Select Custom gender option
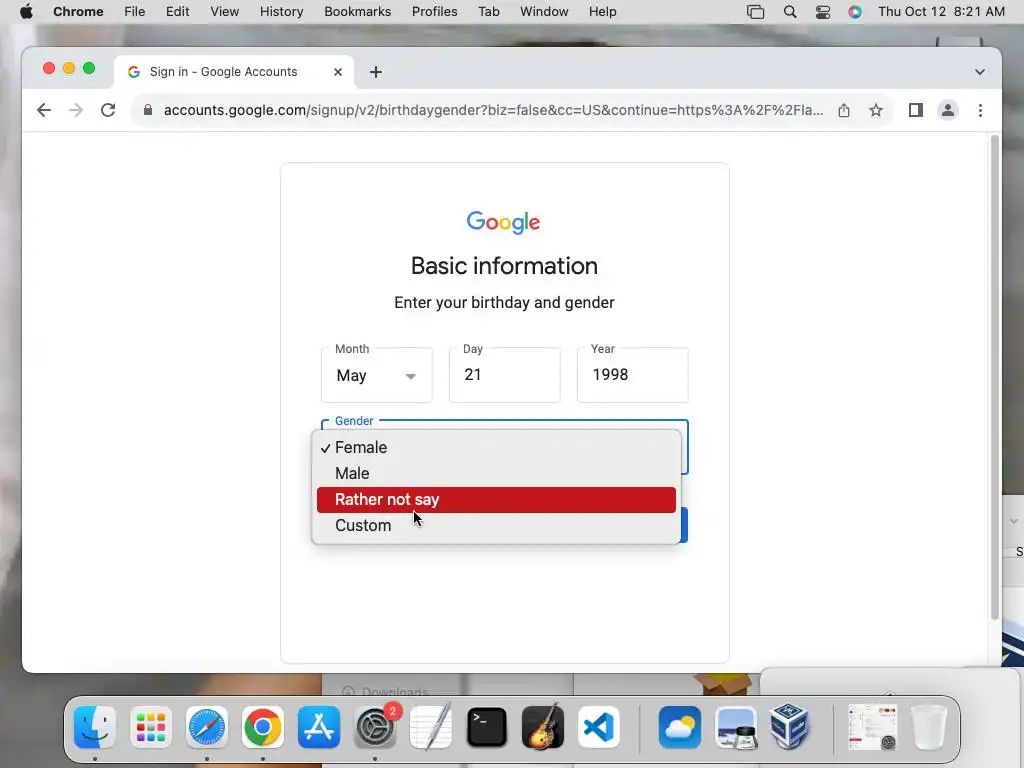The image size is (1024, 768). pos(496,526)
